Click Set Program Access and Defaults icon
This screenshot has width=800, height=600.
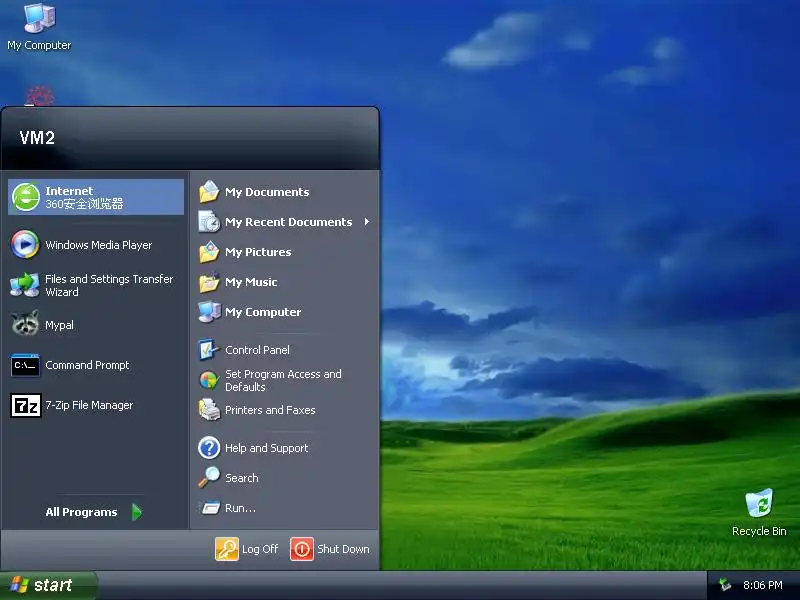(x=209, y=380)
